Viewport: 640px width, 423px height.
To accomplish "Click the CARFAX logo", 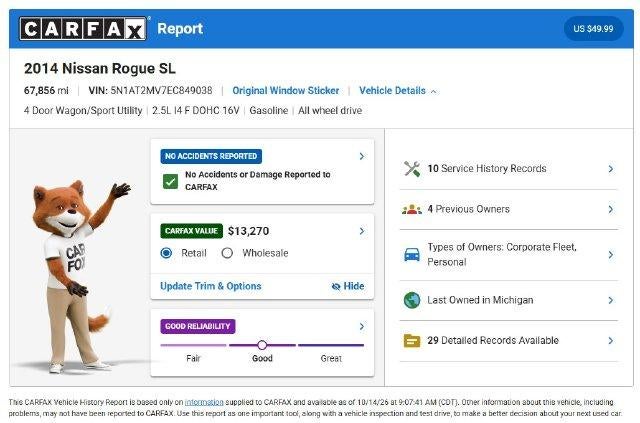I will (83, 29).
